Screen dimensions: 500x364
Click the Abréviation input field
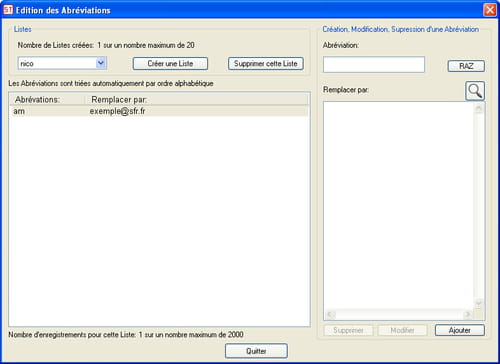tap(374, 64)
